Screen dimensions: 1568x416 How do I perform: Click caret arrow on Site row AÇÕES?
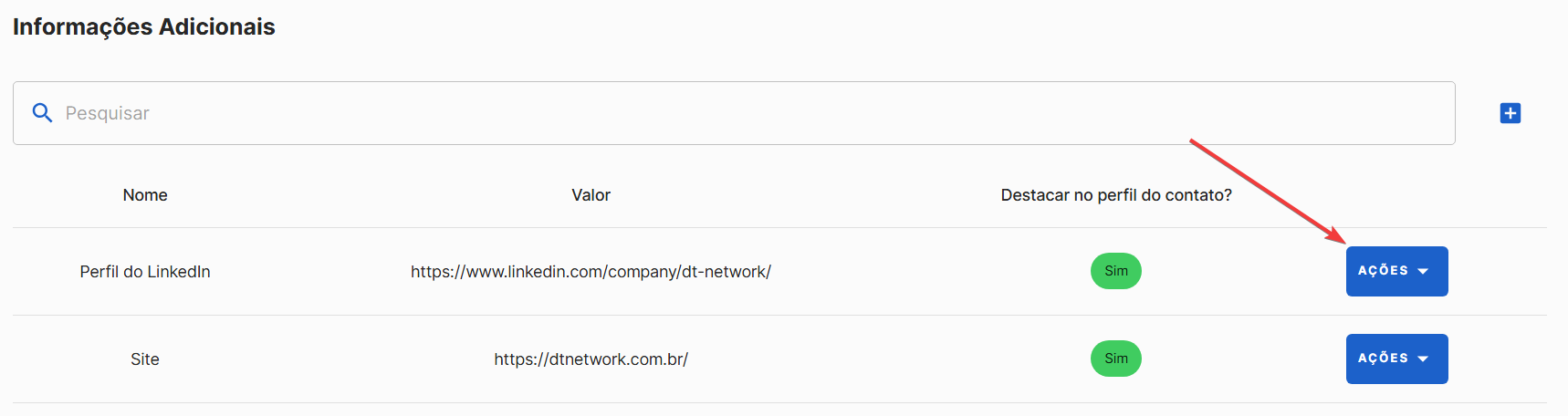tap(1423, 359)
